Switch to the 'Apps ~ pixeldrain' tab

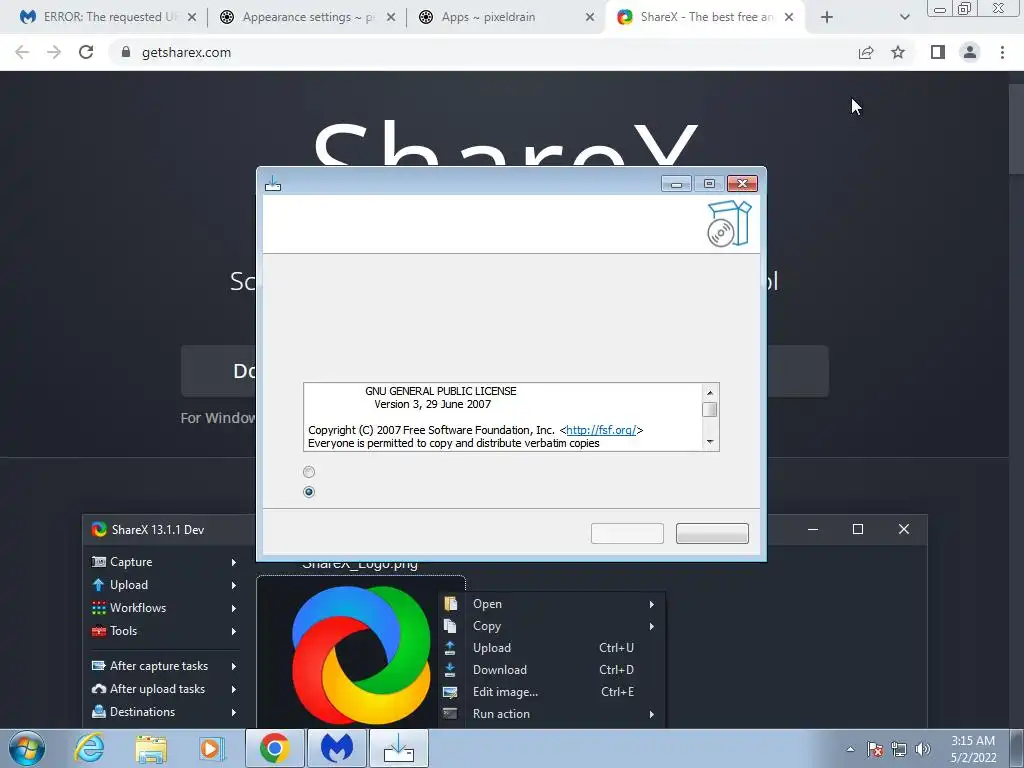click(x=505, y=17)
